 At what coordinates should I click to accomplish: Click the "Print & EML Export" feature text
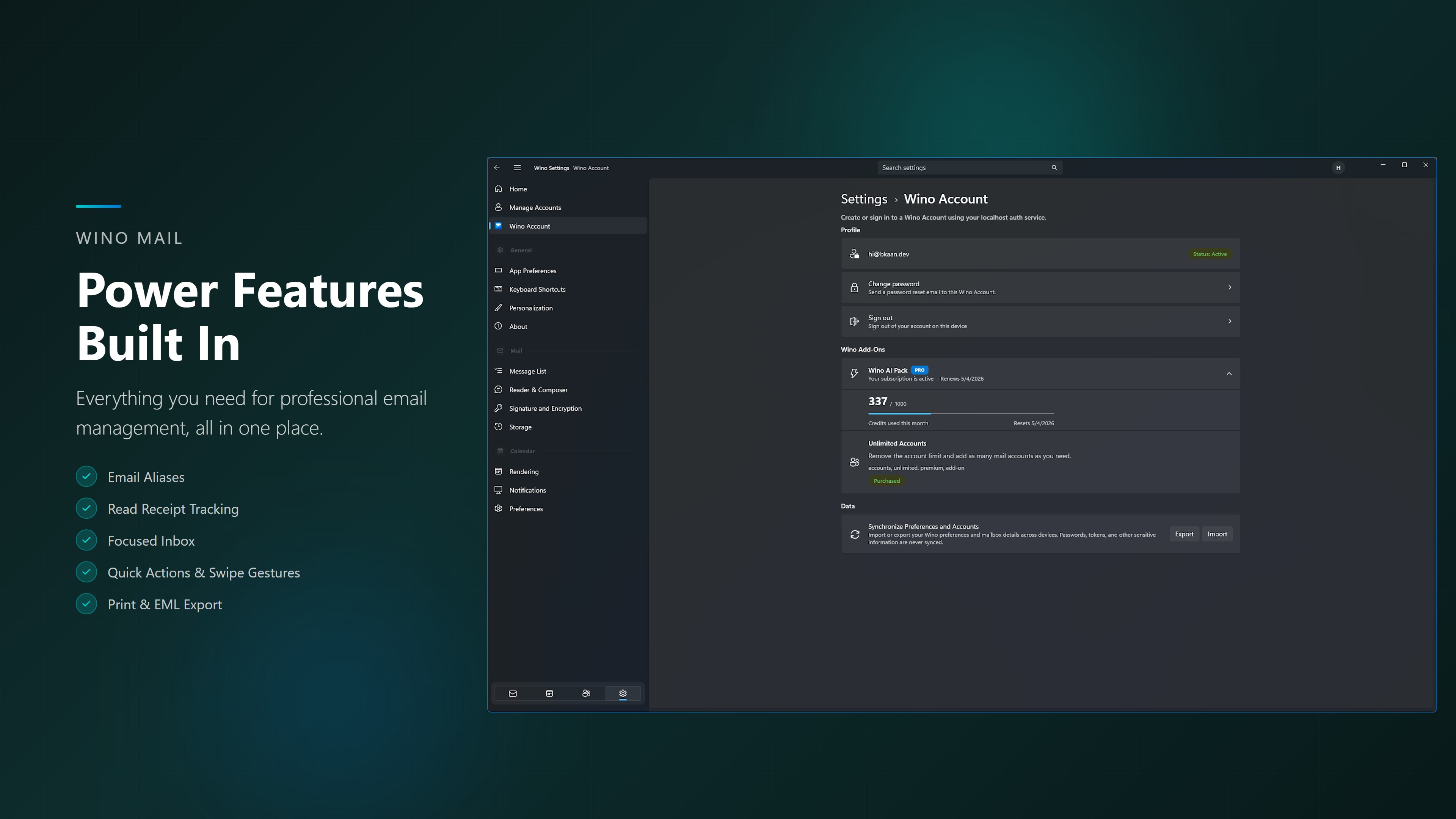coord(165,605)
